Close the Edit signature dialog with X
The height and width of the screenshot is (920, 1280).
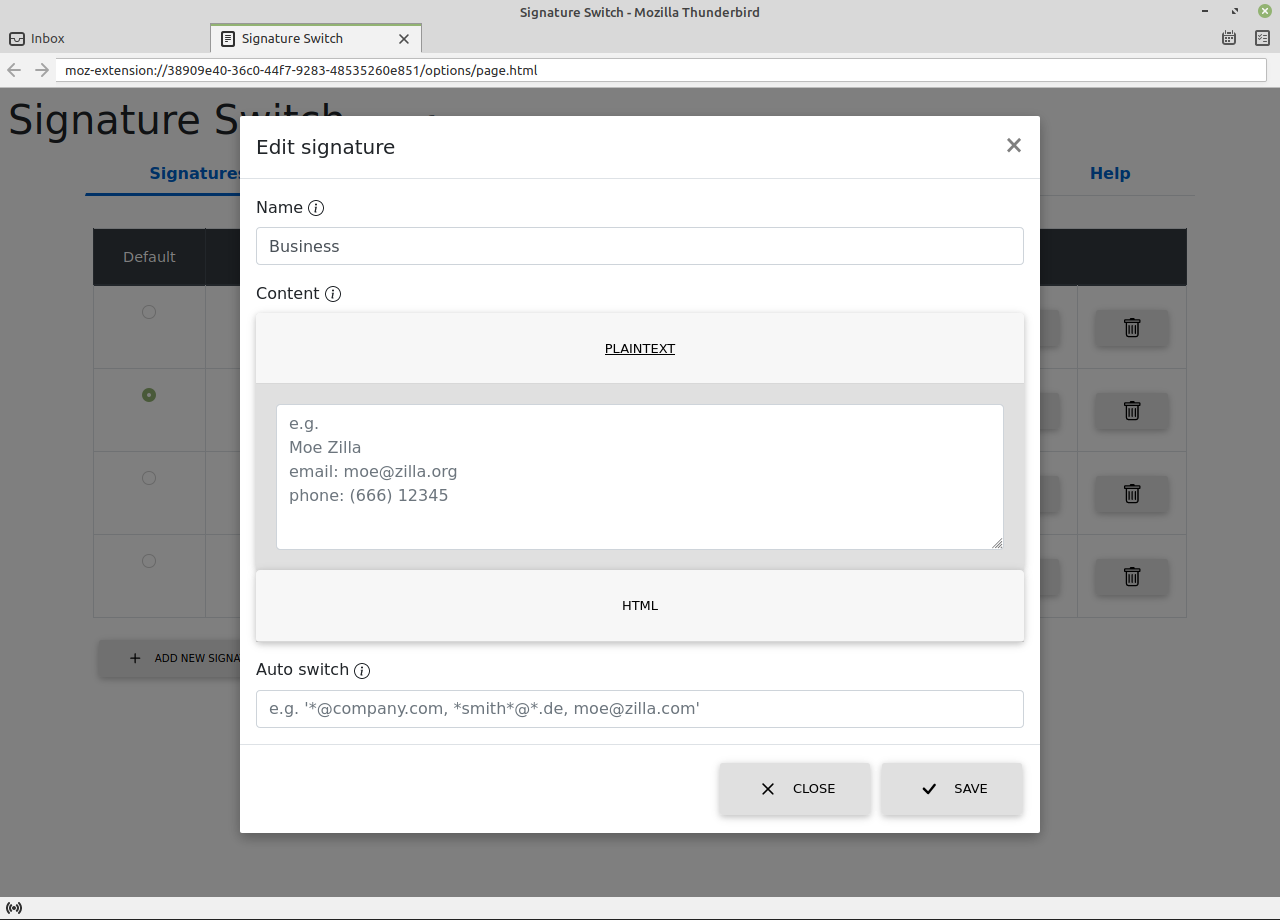[1014, 146]
